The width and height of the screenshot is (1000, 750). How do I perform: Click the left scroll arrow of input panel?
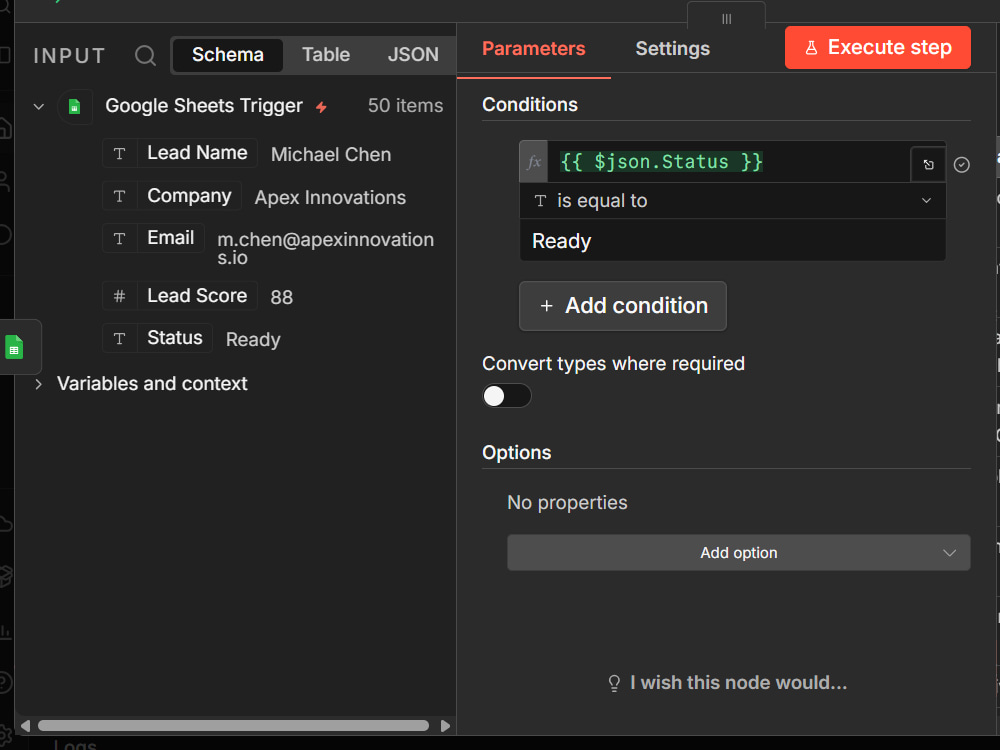click(x=26, y=726)
